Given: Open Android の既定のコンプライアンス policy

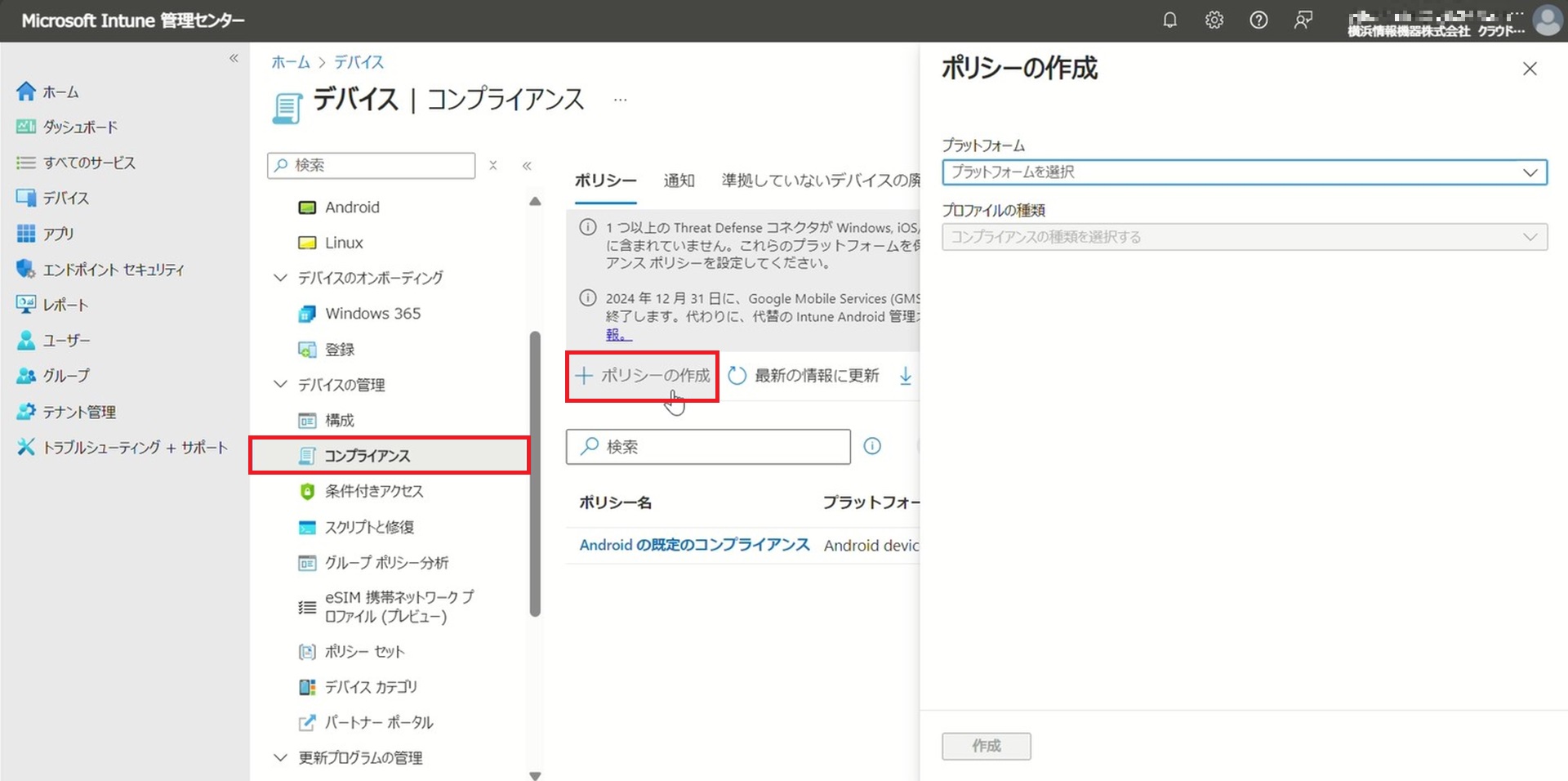Looking at the screenshot, I should point(694,545).
